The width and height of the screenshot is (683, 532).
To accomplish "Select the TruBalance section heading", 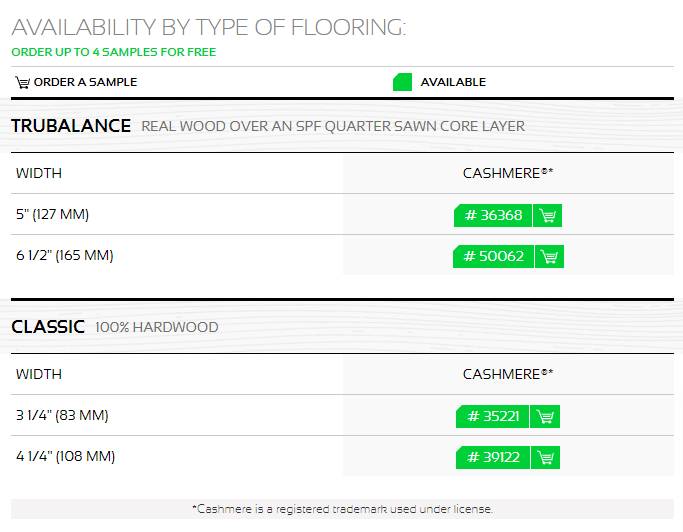I will (x=71, y=126).
